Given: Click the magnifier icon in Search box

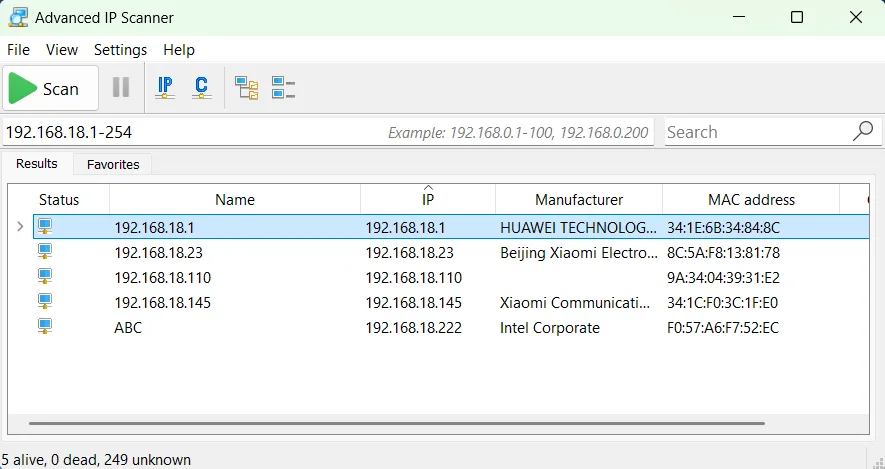Looking at the screenshot, I should [x=862, y=132].
